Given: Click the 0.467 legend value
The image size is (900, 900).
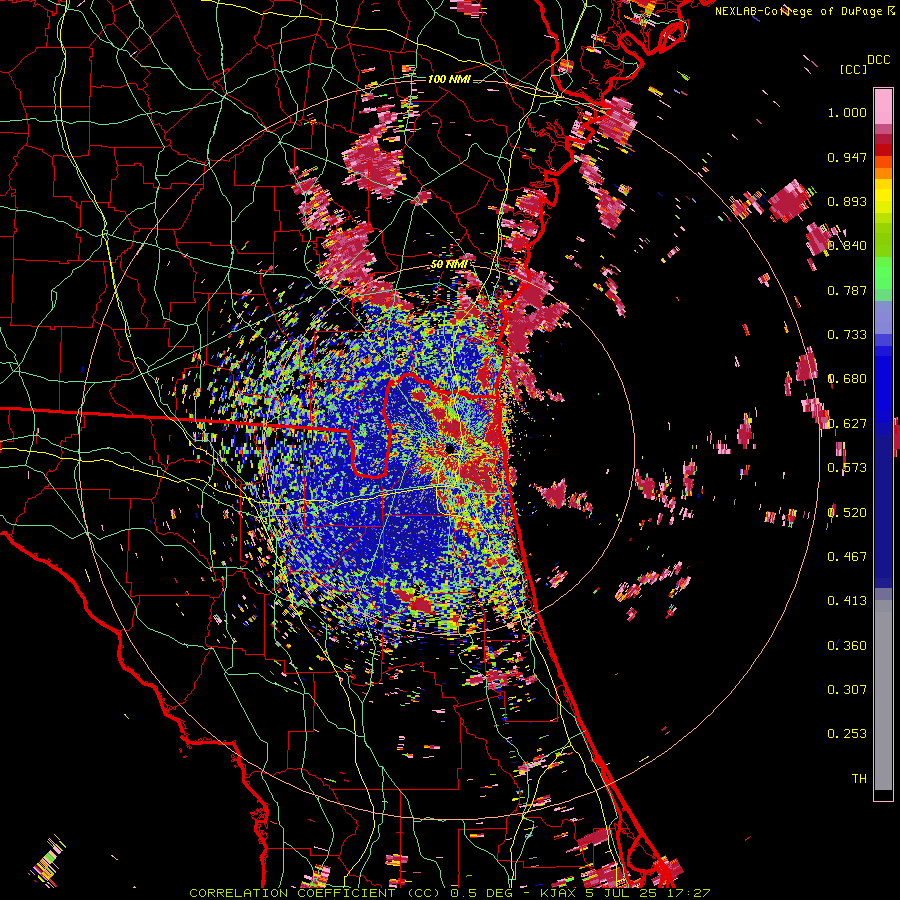Looking at the screenshot, I should [x=847, y=556].
